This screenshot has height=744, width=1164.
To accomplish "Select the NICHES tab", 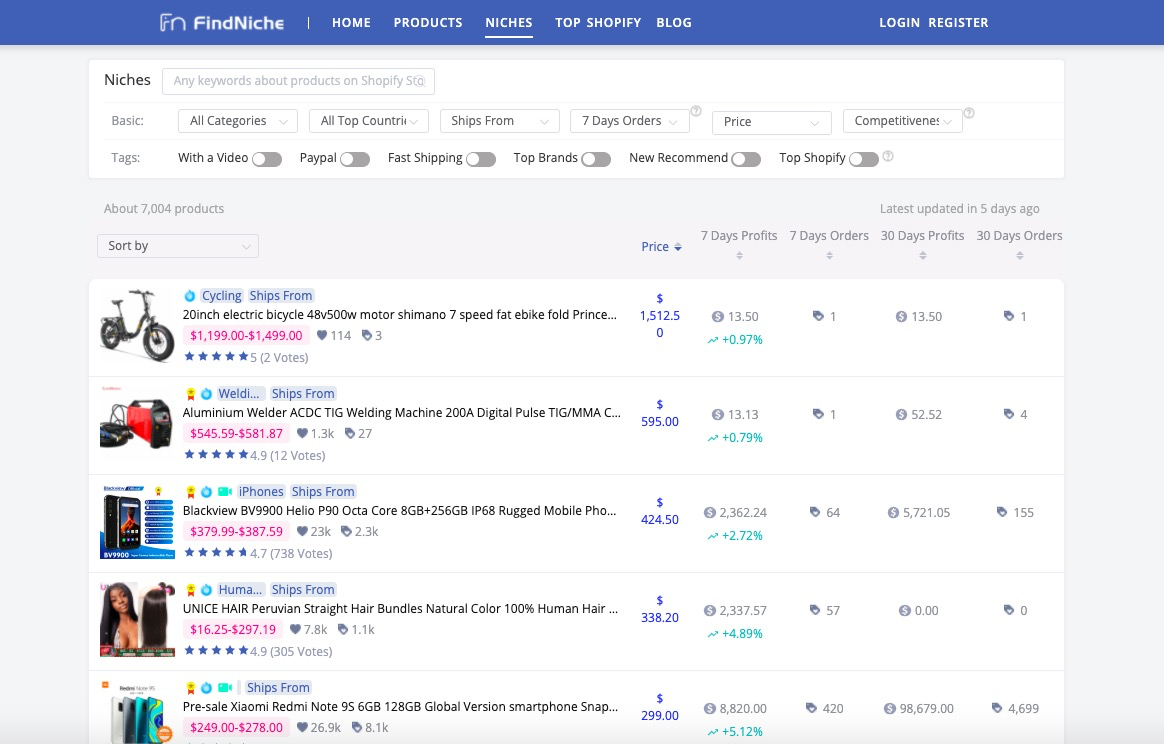I will 509,22.
